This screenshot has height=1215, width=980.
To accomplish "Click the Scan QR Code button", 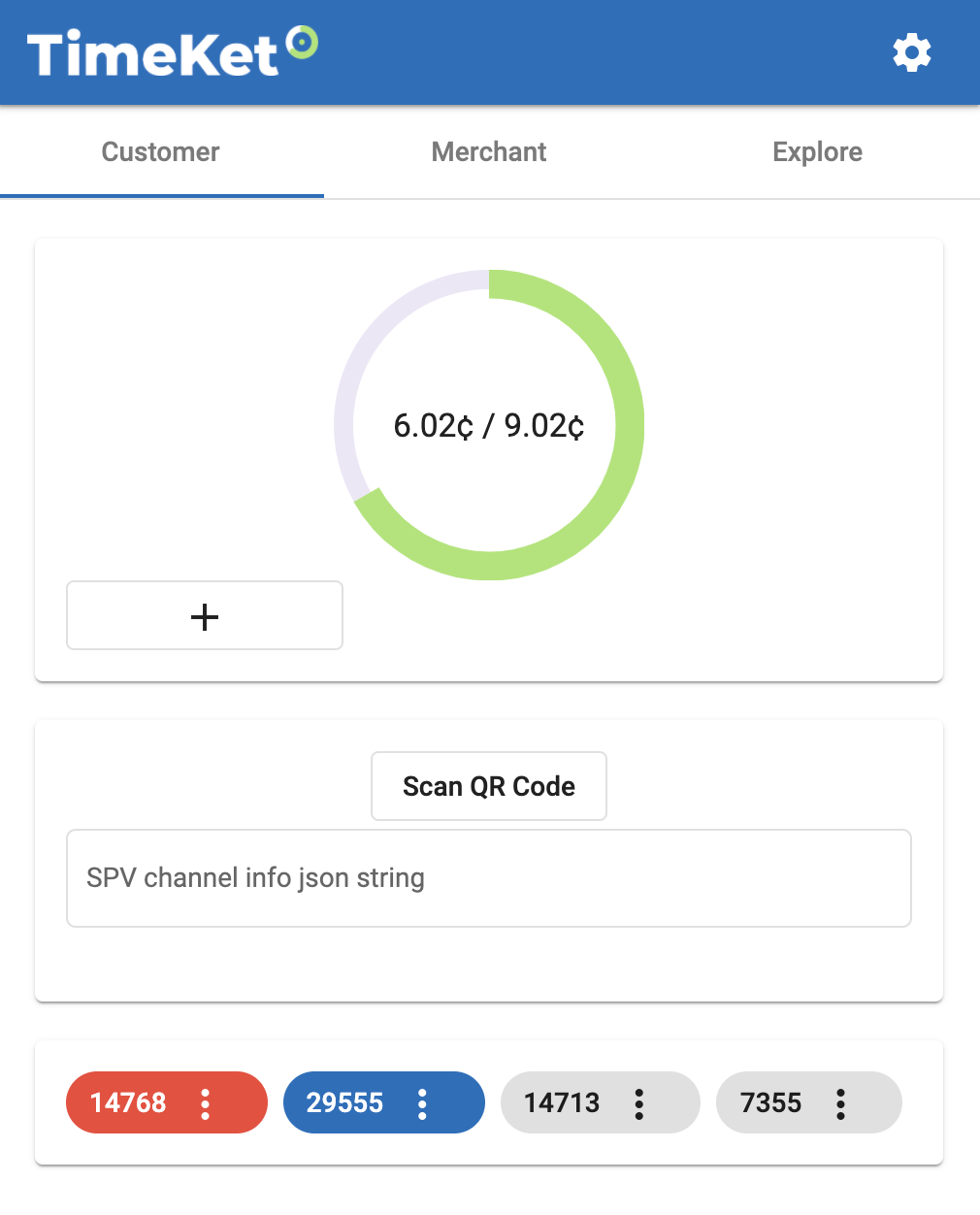I will pos(489,786).
